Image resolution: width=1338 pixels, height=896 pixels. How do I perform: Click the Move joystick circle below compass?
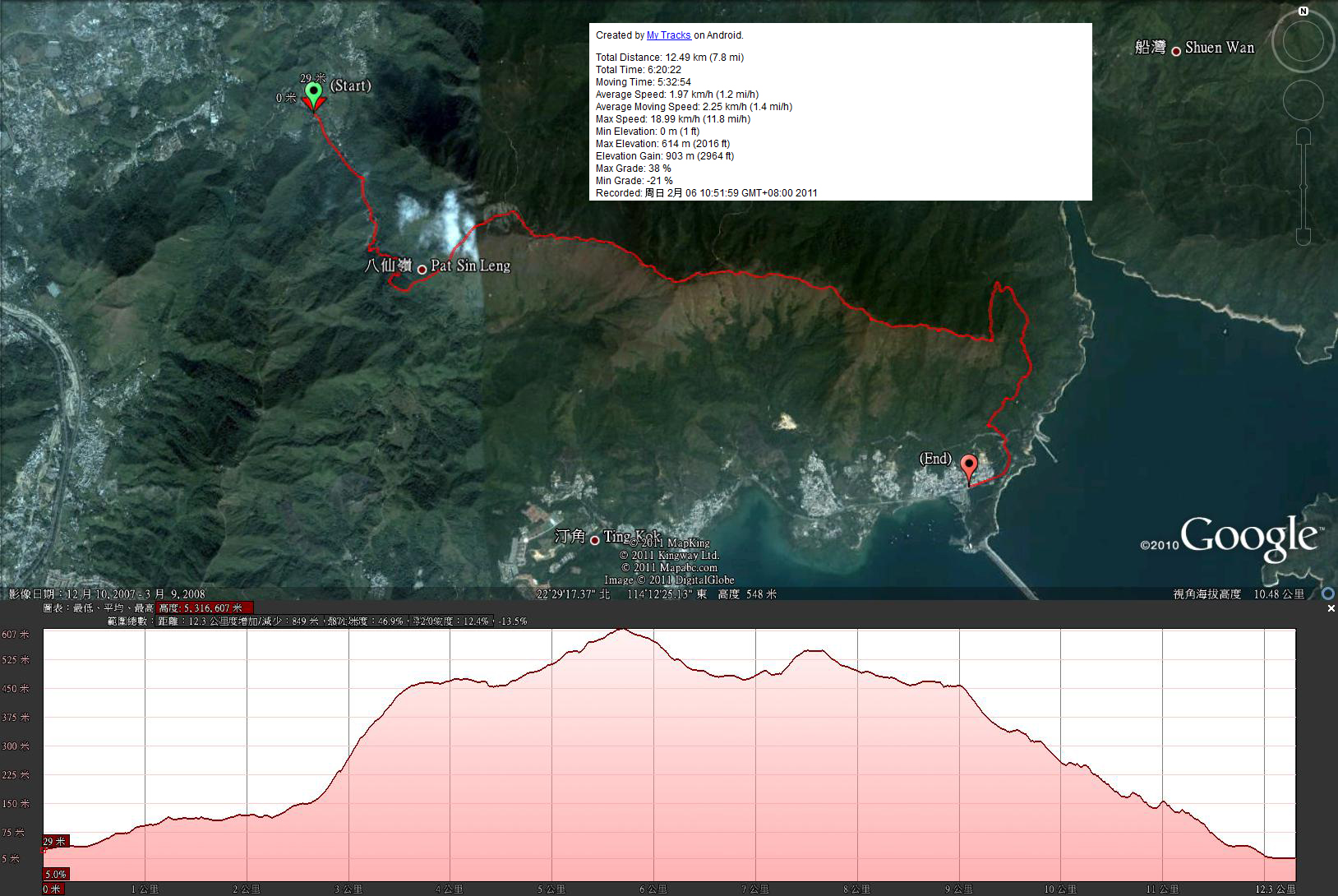[1303, 100]
